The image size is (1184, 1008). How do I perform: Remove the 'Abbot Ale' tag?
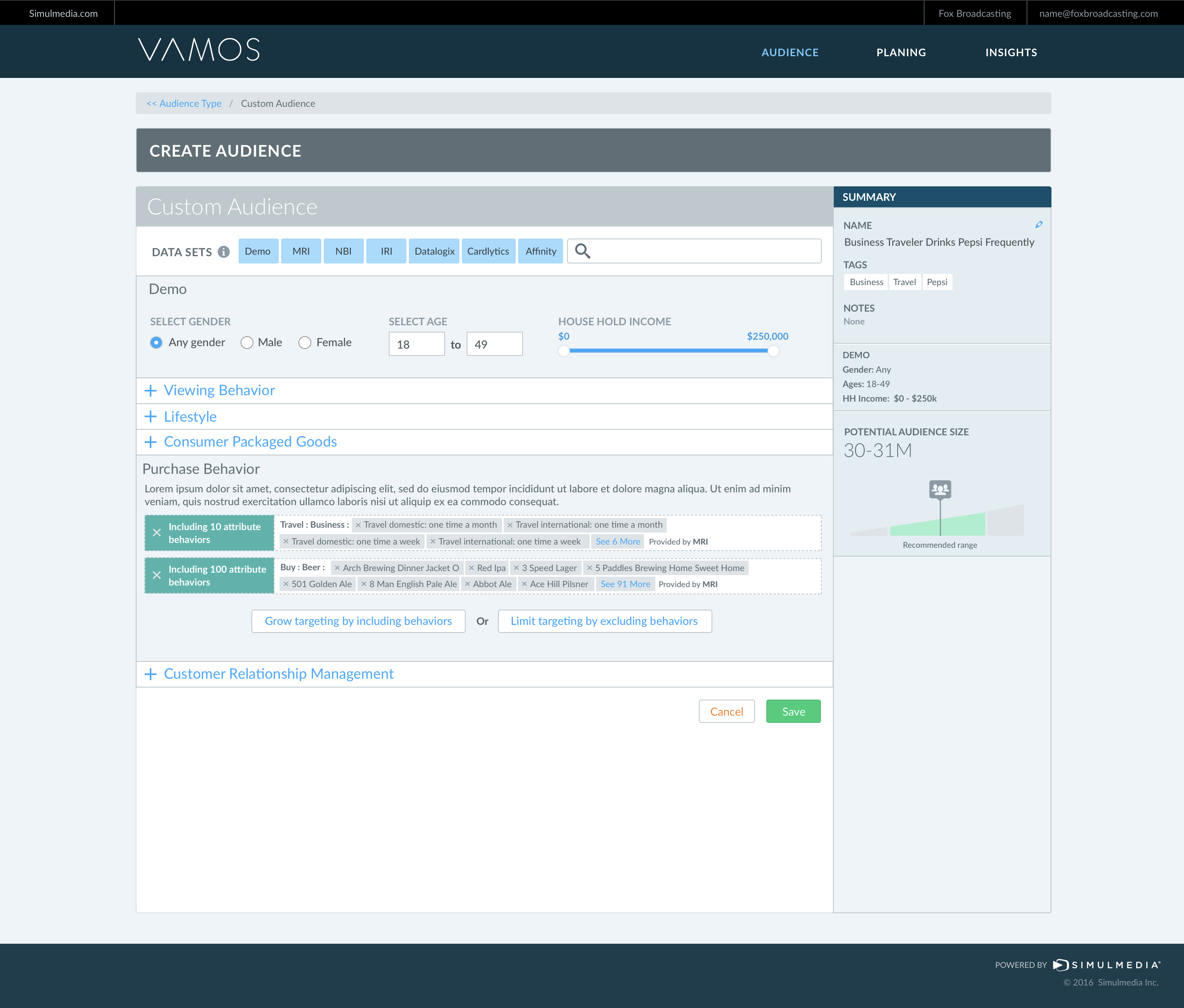coord(467,584)
